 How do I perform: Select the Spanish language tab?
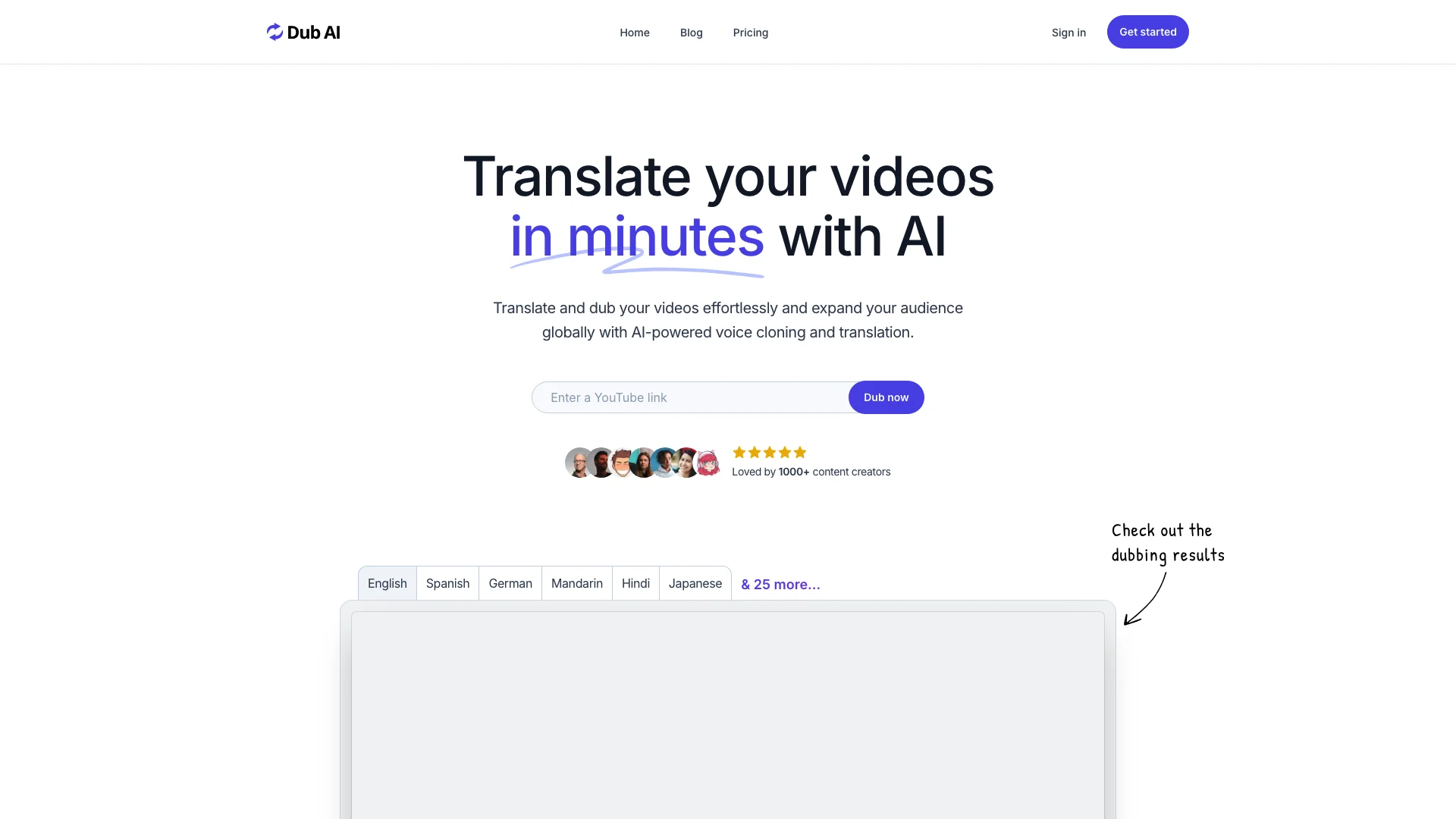pyautogui.click(x=447, y=583)
